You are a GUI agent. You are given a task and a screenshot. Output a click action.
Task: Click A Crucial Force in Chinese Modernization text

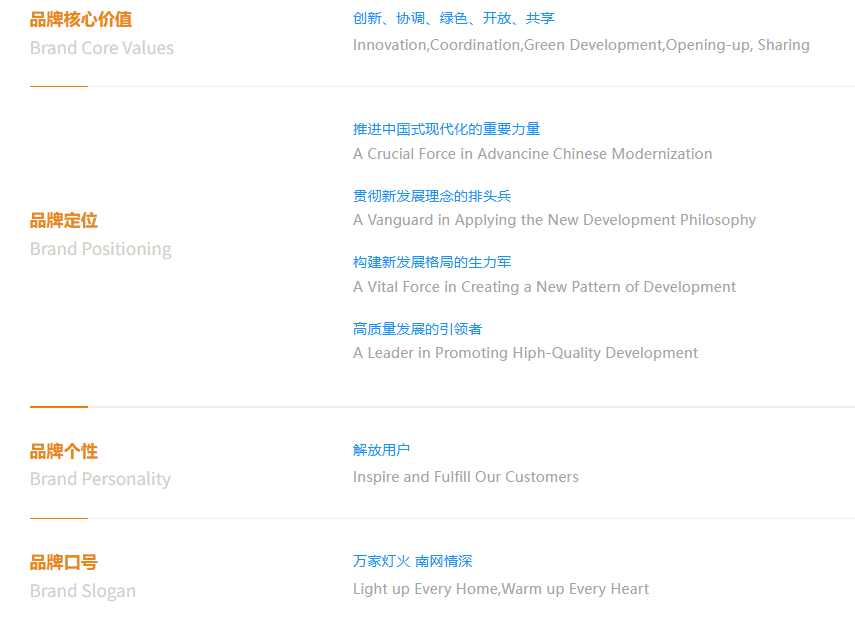532,154
